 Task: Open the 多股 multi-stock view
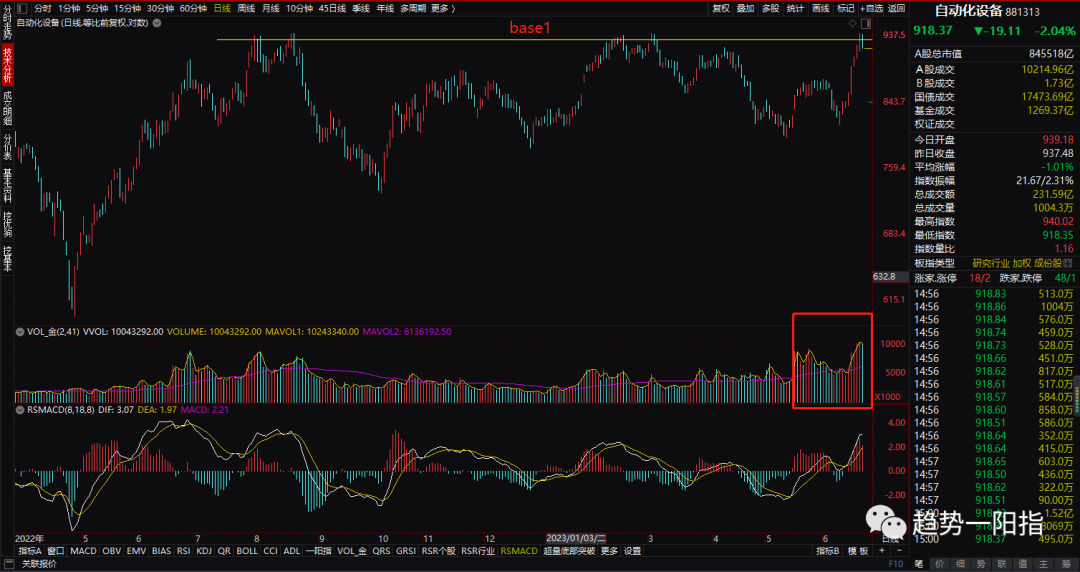770,8
